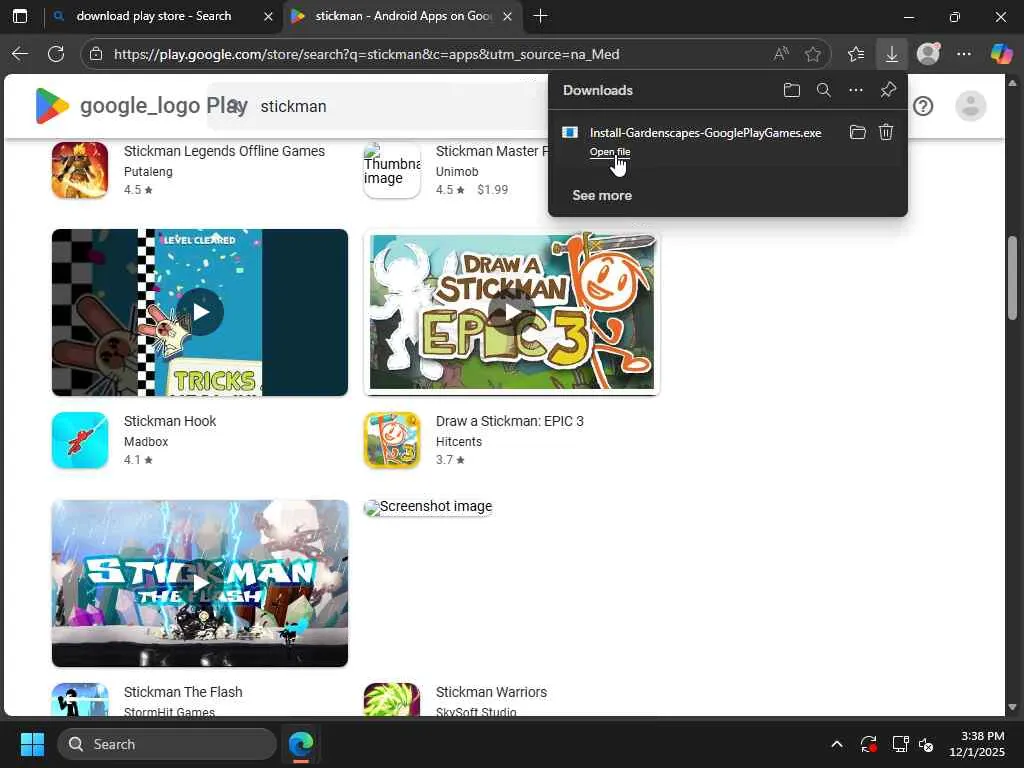1024x768 pixels.
Task: Click the browser back arrow
Action: click(20, 54)
